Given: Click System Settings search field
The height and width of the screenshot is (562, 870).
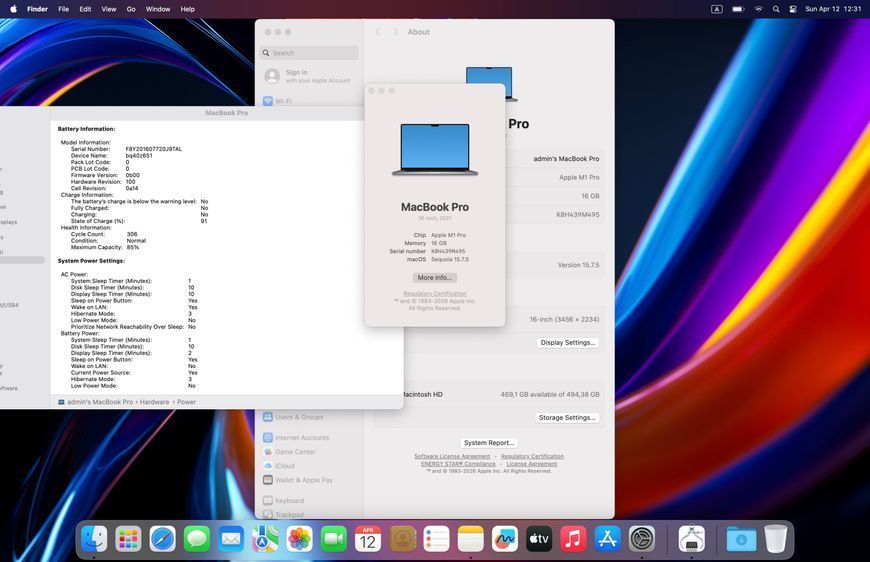Looking at the screenshot, I should tap(309, 53).
